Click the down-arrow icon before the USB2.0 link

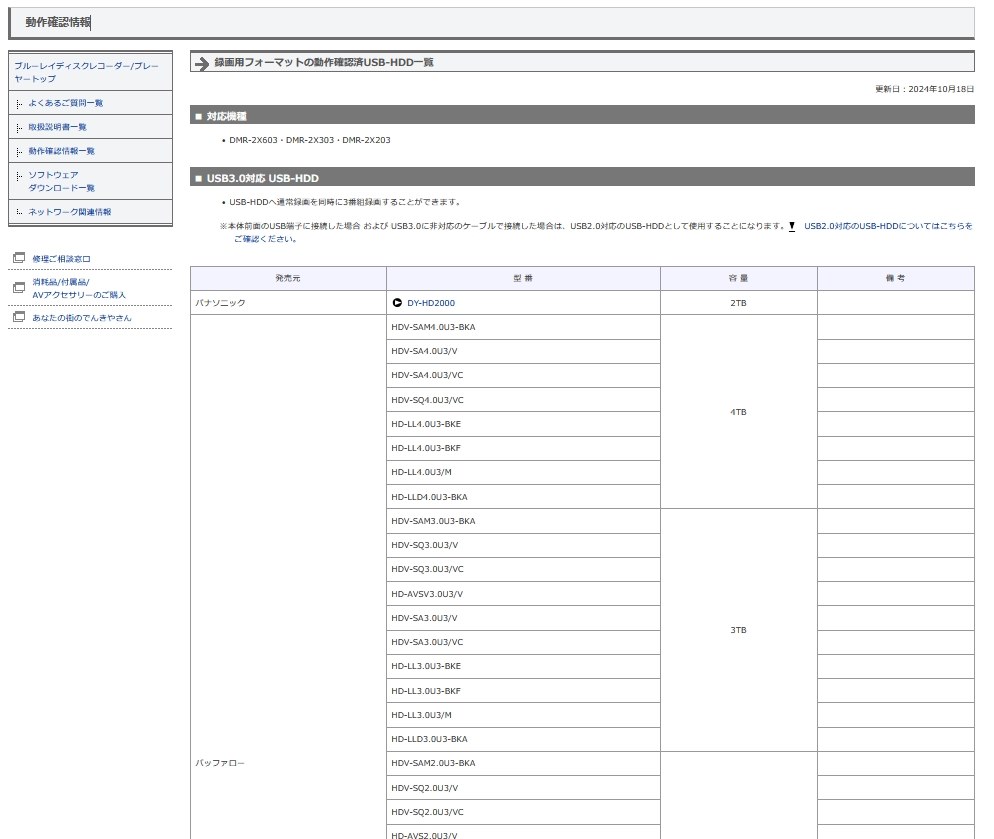(792, 227)
